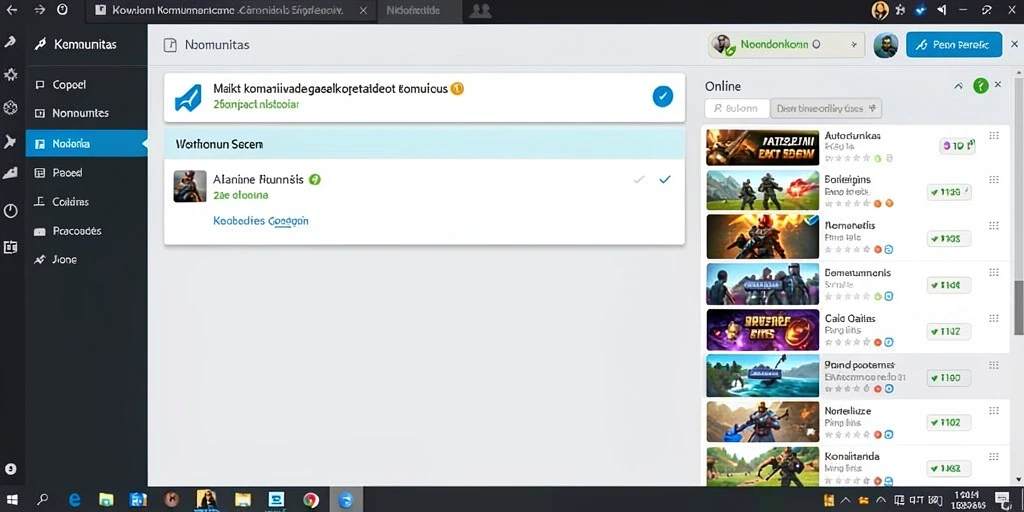Screen dimensions: 1024x512
Task: Open the Dem tinwo orliiry filter dropdown
Action: (826, 108)
